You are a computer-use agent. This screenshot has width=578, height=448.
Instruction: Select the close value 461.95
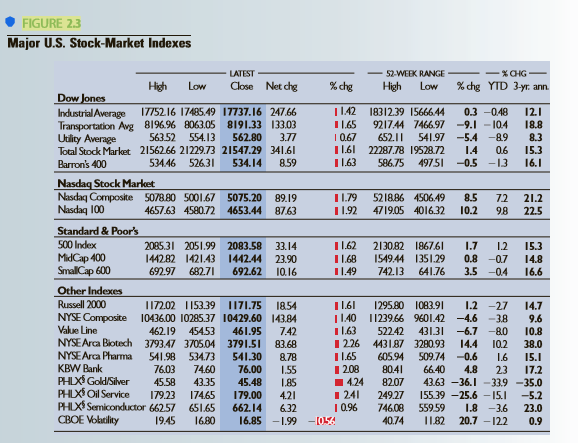247,331
